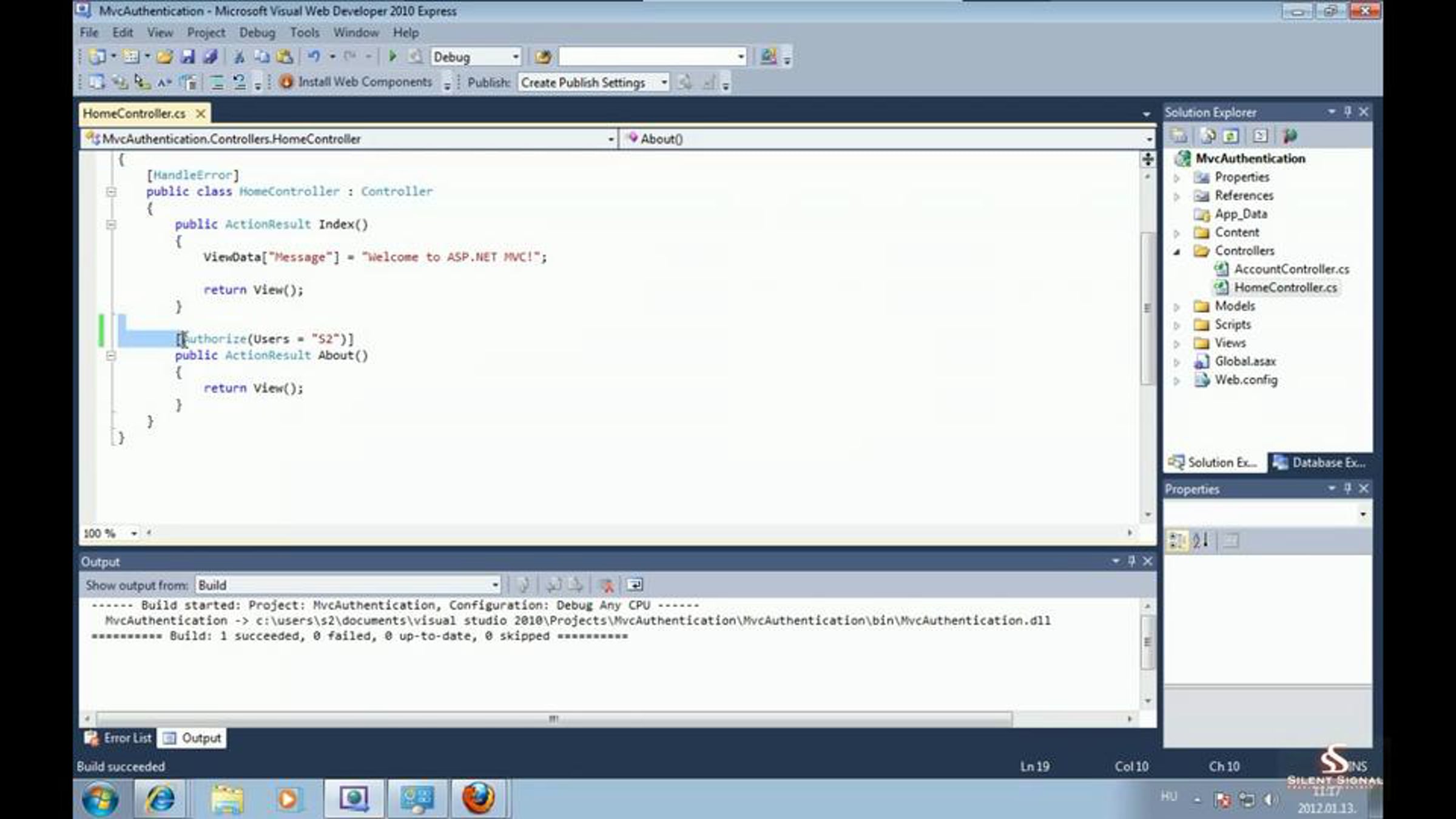Screen dimensions: 1456x819
Task: Open the Project menu
Action: (206, 32)
